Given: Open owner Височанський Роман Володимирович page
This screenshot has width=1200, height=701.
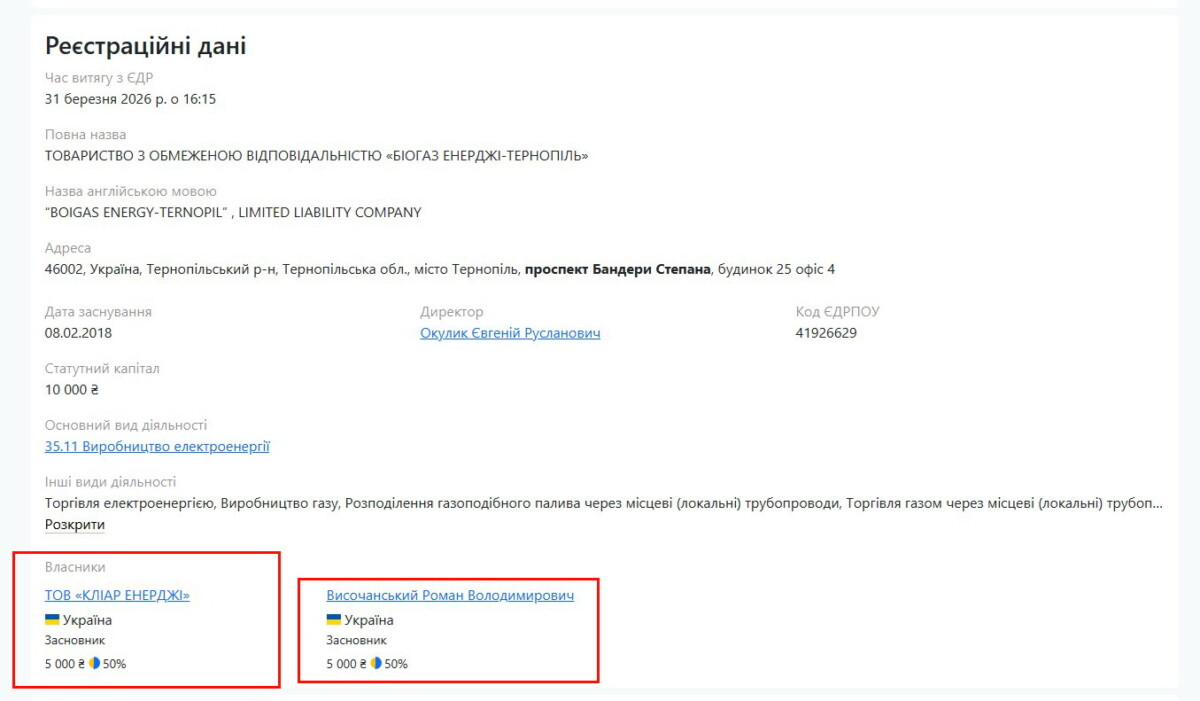Looking at the screenshot, I should coord(450,595).
